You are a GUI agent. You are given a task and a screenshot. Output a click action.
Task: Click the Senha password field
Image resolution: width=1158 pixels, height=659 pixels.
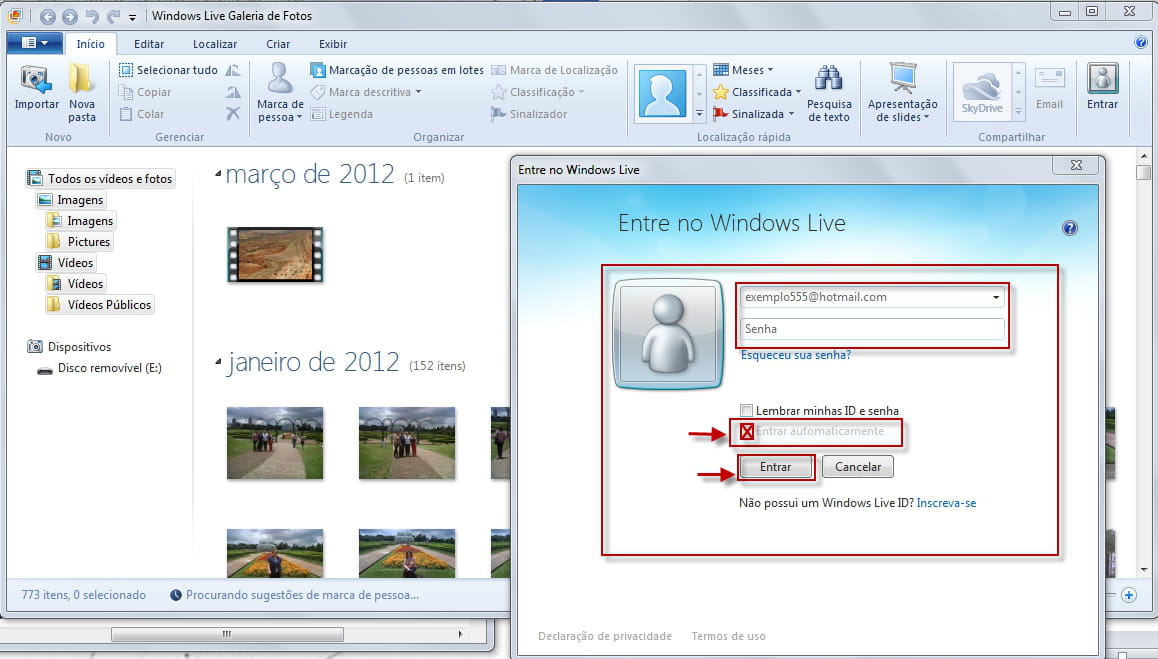[871, 329]
